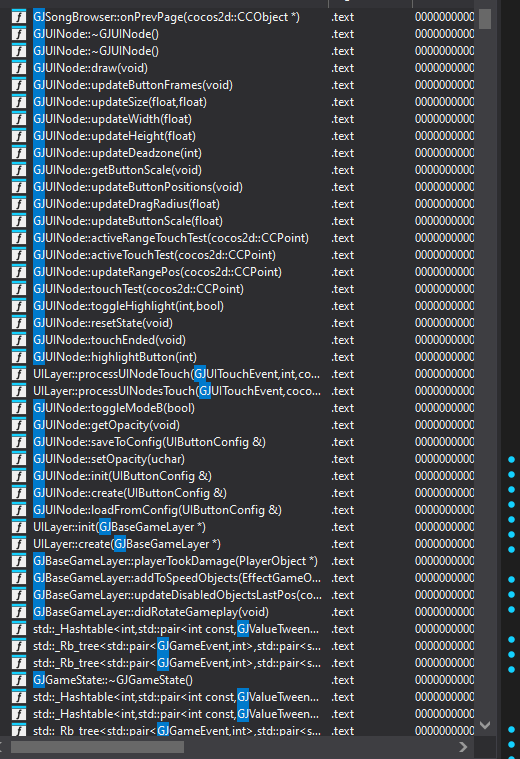Click function icon beside GJUINode::activeTouchTest
The image size is (520, 759).
click(x=18, y=255)
